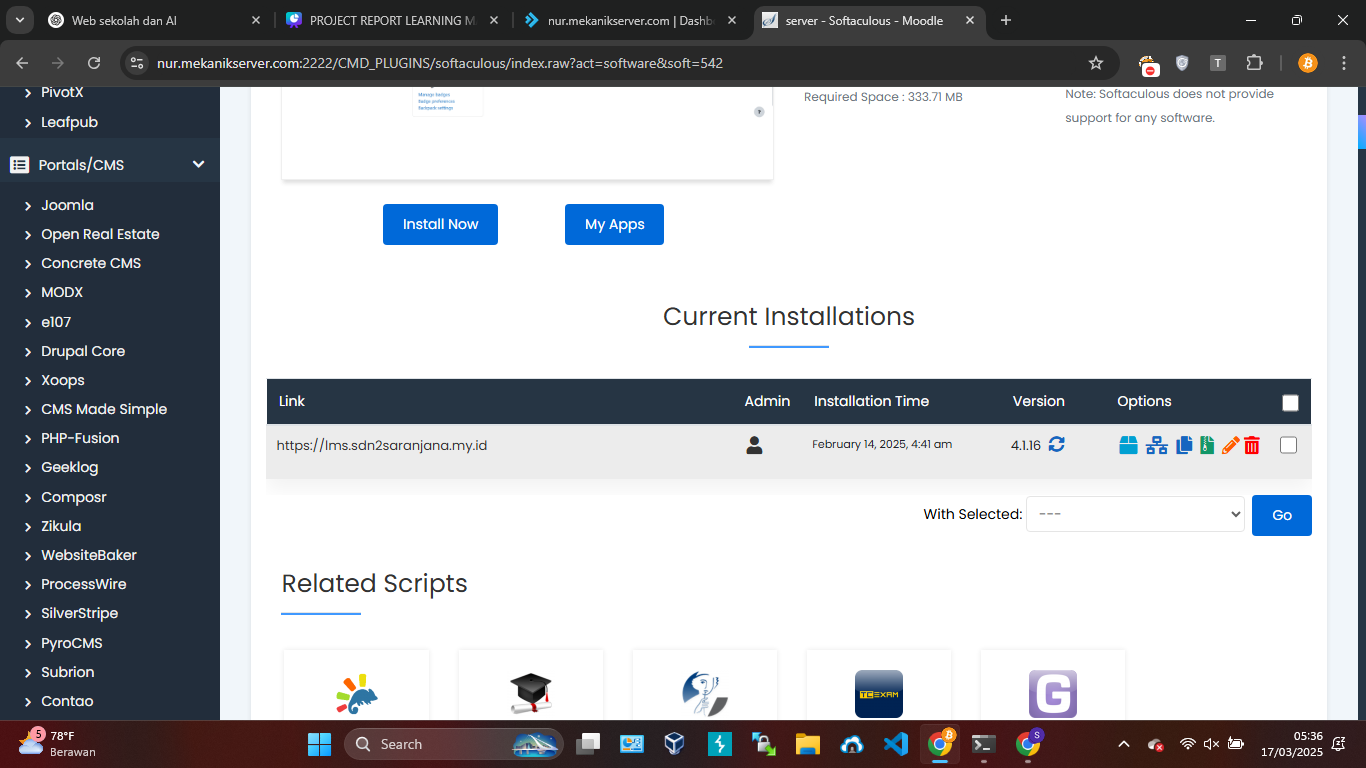Image resolution: width=1366 pixels, height=768 pixels.
Task: View site information icon in address bar
Action: point(138,63)
